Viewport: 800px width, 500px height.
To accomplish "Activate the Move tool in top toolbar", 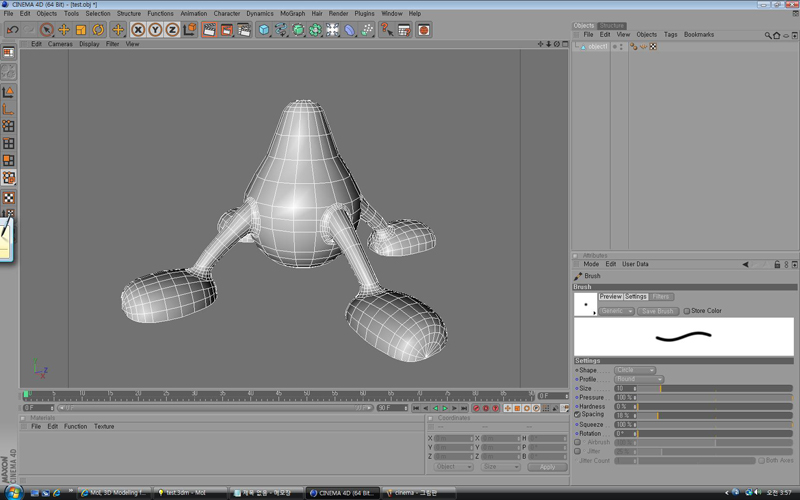I will click(64, 30).
